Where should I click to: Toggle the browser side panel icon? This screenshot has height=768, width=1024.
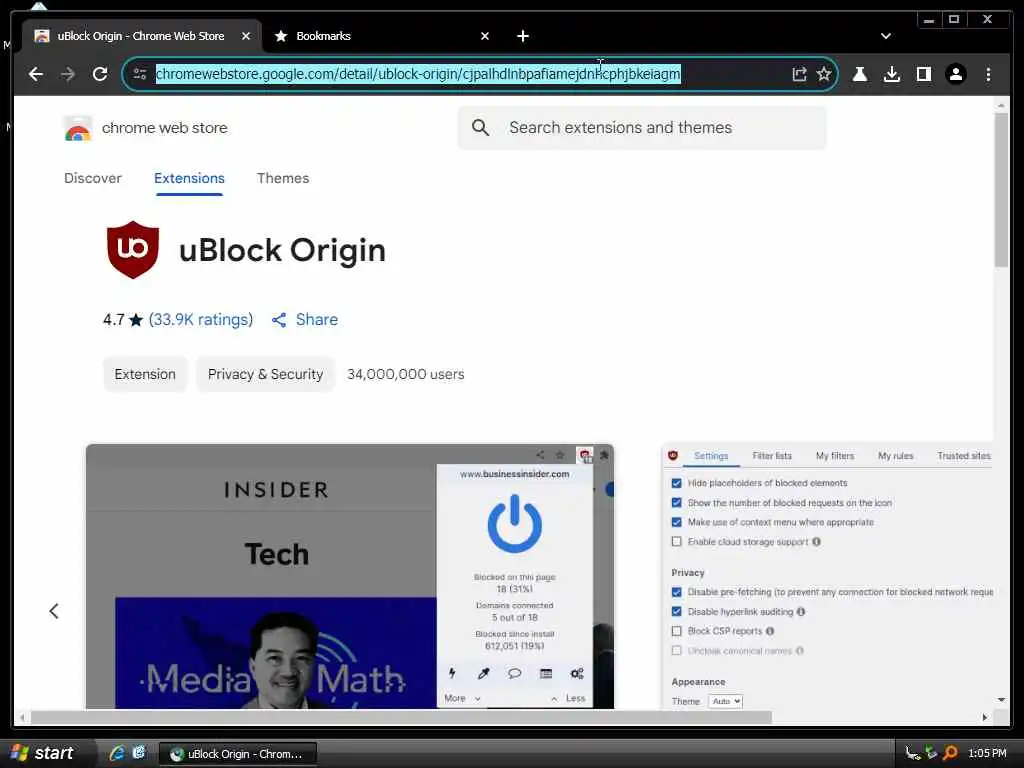pos(923,74)
